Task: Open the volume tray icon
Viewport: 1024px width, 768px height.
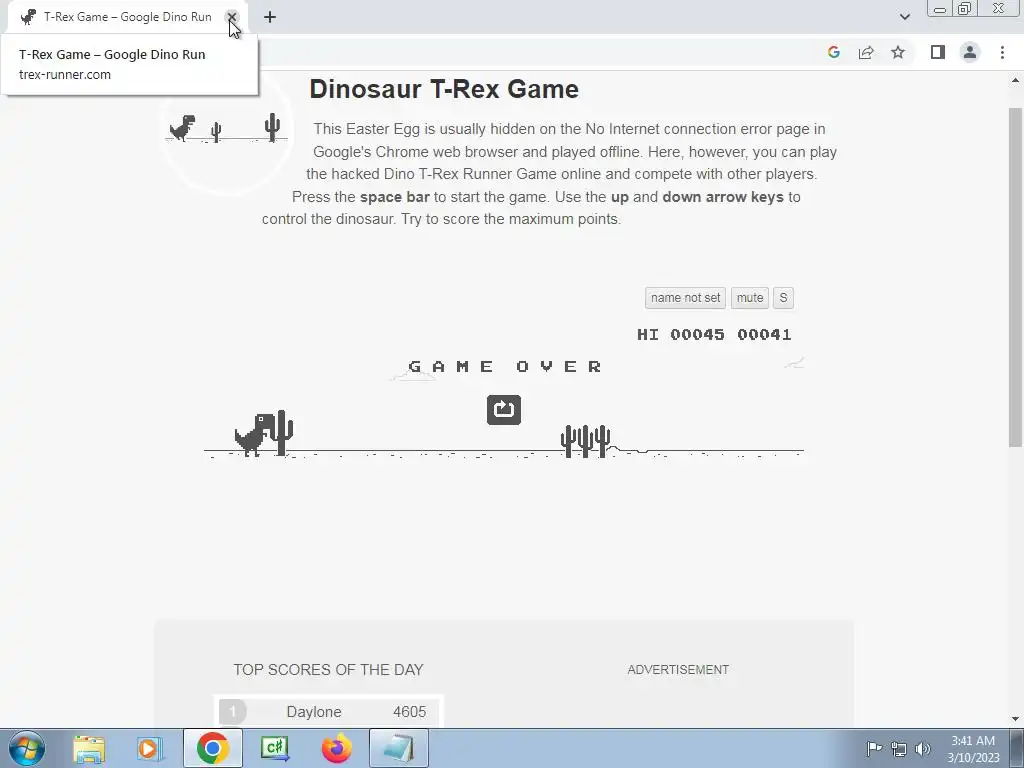Action: tap(923, 748)
